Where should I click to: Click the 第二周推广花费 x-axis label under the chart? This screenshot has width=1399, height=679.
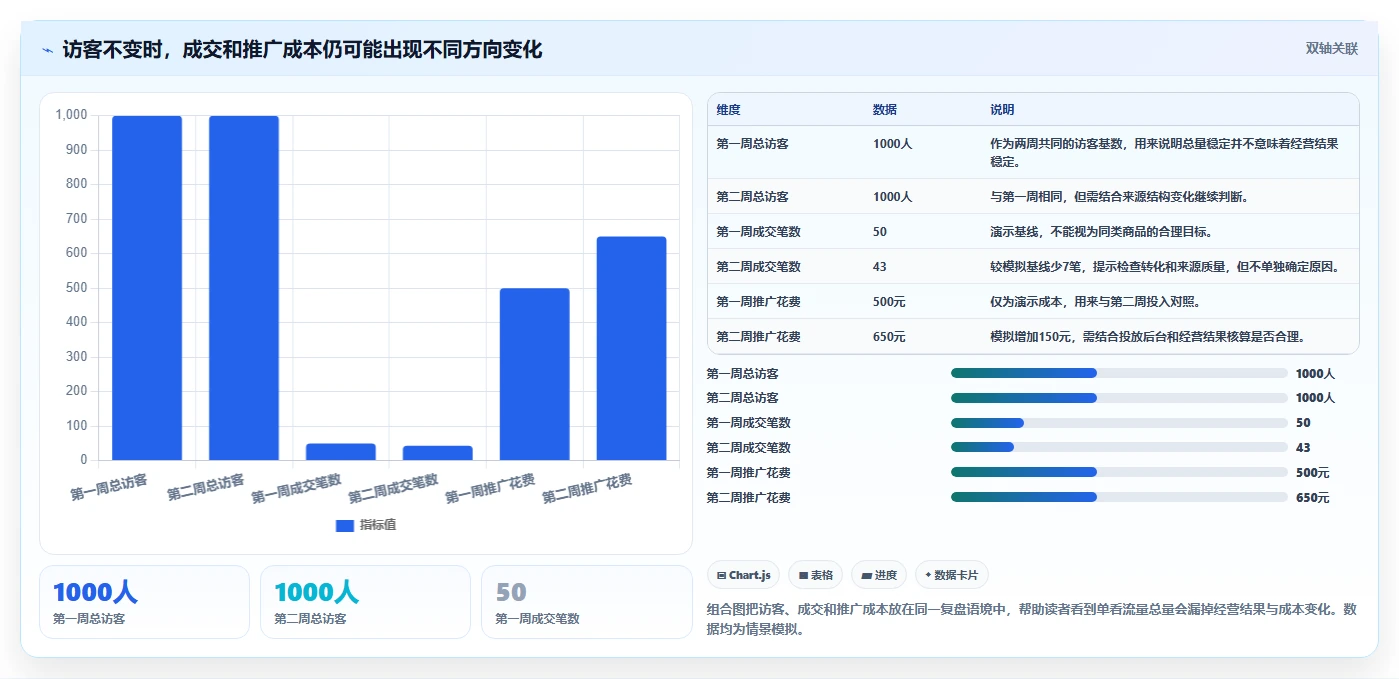(587, 489)
